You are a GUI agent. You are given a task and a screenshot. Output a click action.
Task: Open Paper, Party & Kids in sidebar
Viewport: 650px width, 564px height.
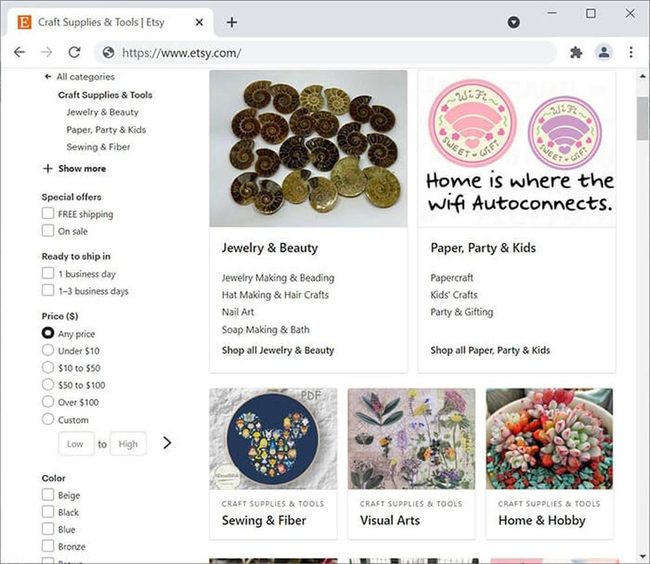click(106, 130)
